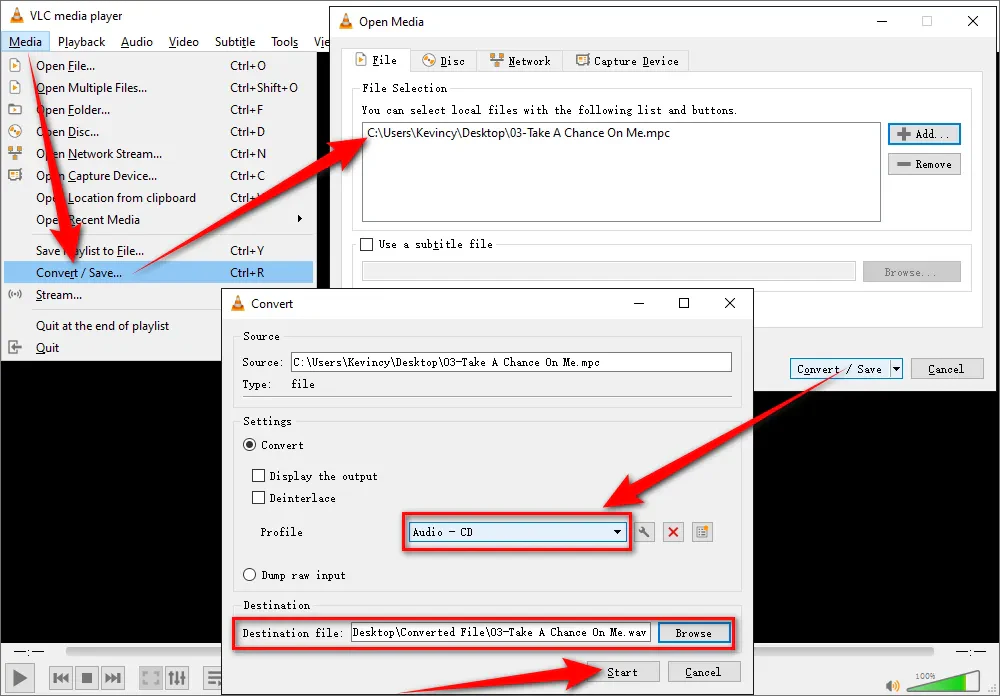Open the Video menu
Screen dimensions: 1000x696
click(x=184, y=41)
